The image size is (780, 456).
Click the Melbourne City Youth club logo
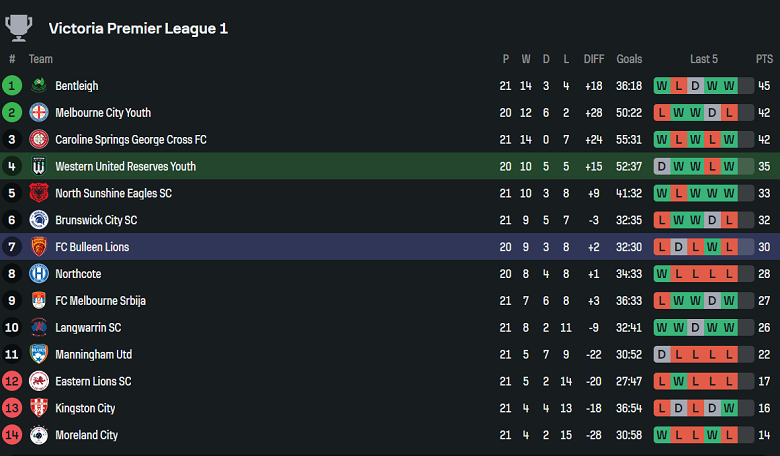[39, 113]
